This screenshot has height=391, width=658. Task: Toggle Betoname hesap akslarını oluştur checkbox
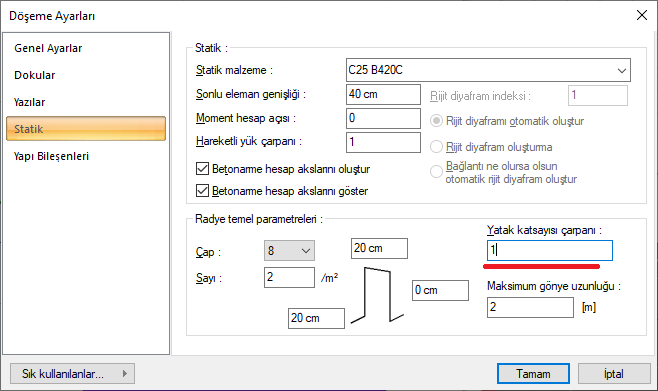point(202,169)
